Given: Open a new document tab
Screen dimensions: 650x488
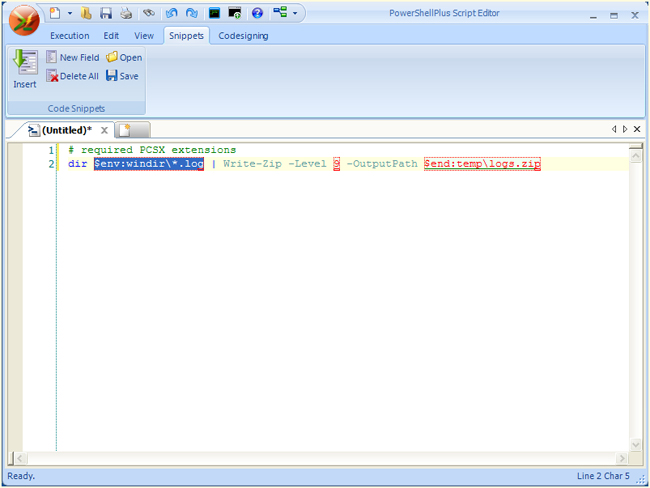Looking at the screenshot, I should (x=132, y=130).
